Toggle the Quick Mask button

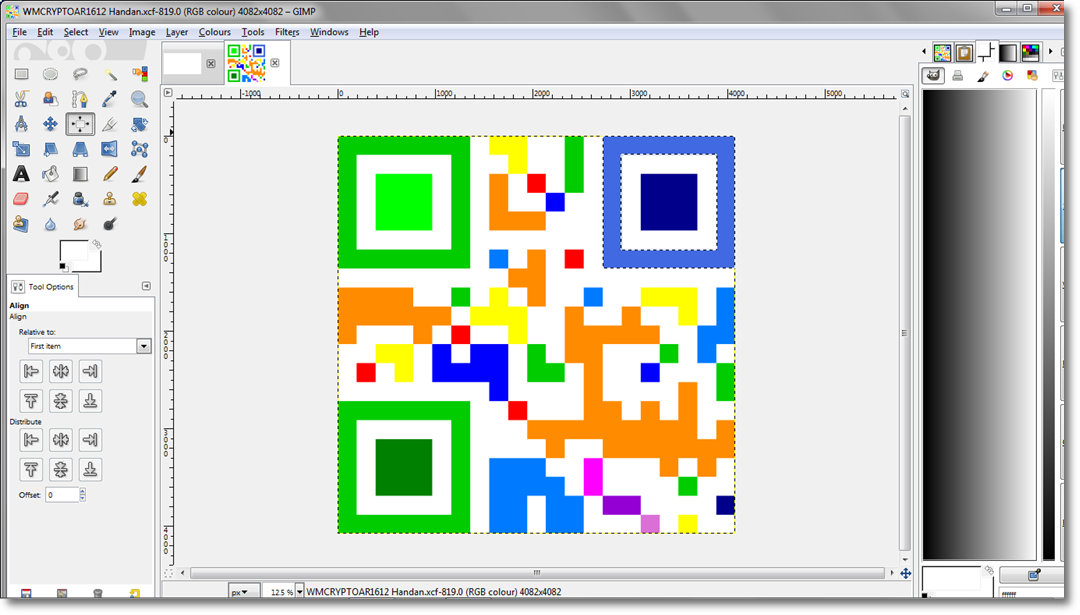click(x=168, y=573)
